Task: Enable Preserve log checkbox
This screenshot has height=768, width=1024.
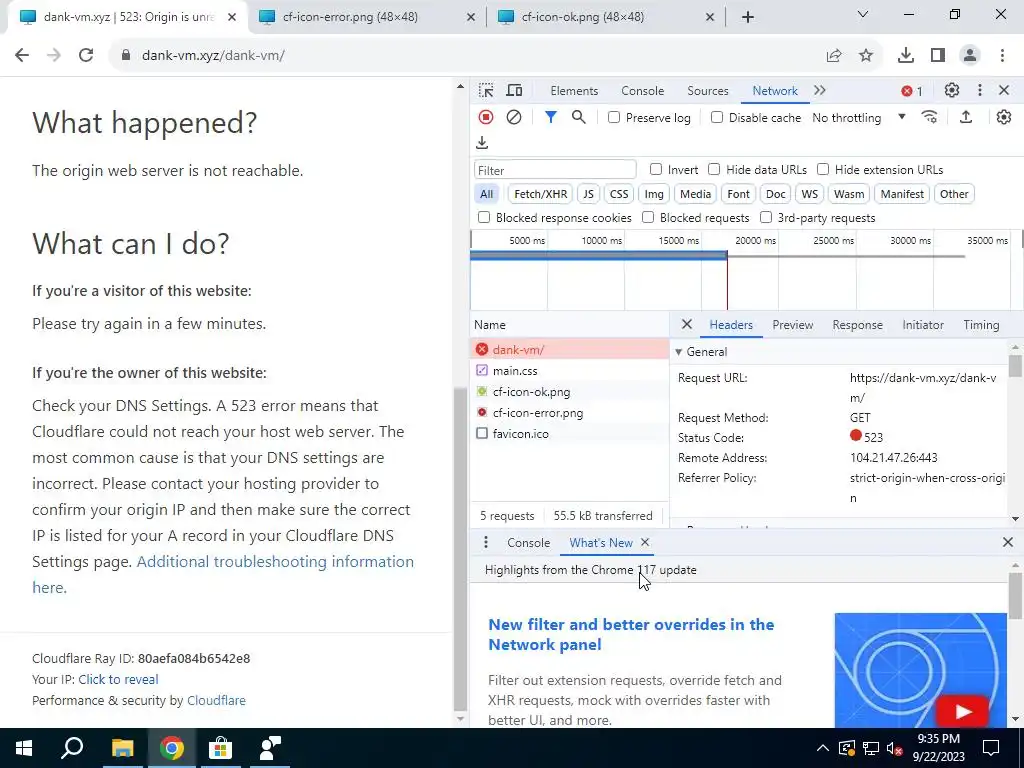Action: click(x=613, y=118)
